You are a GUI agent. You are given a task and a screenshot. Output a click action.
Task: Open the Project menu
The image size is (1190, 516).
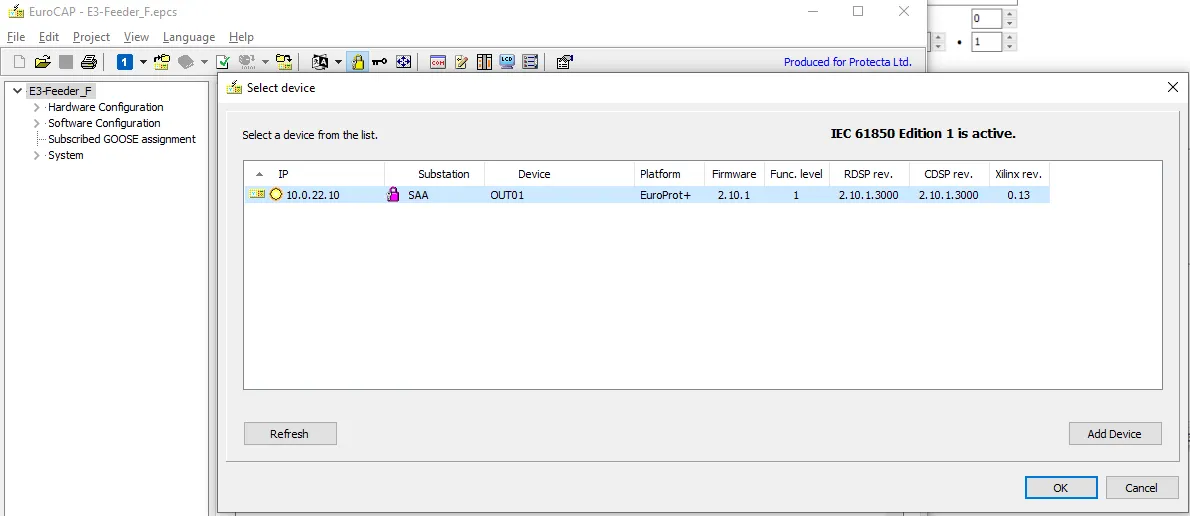(x=91, y=36)
